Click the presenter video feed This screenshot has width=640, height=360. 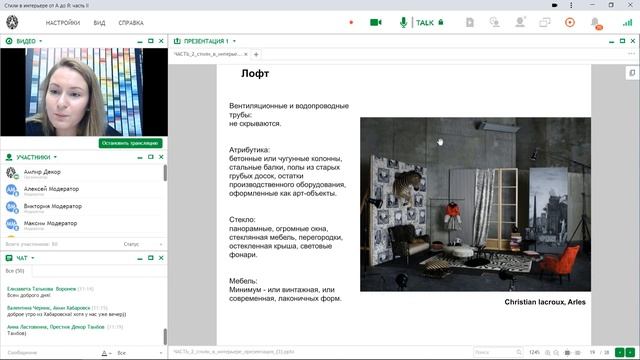[x=84, y=92]
